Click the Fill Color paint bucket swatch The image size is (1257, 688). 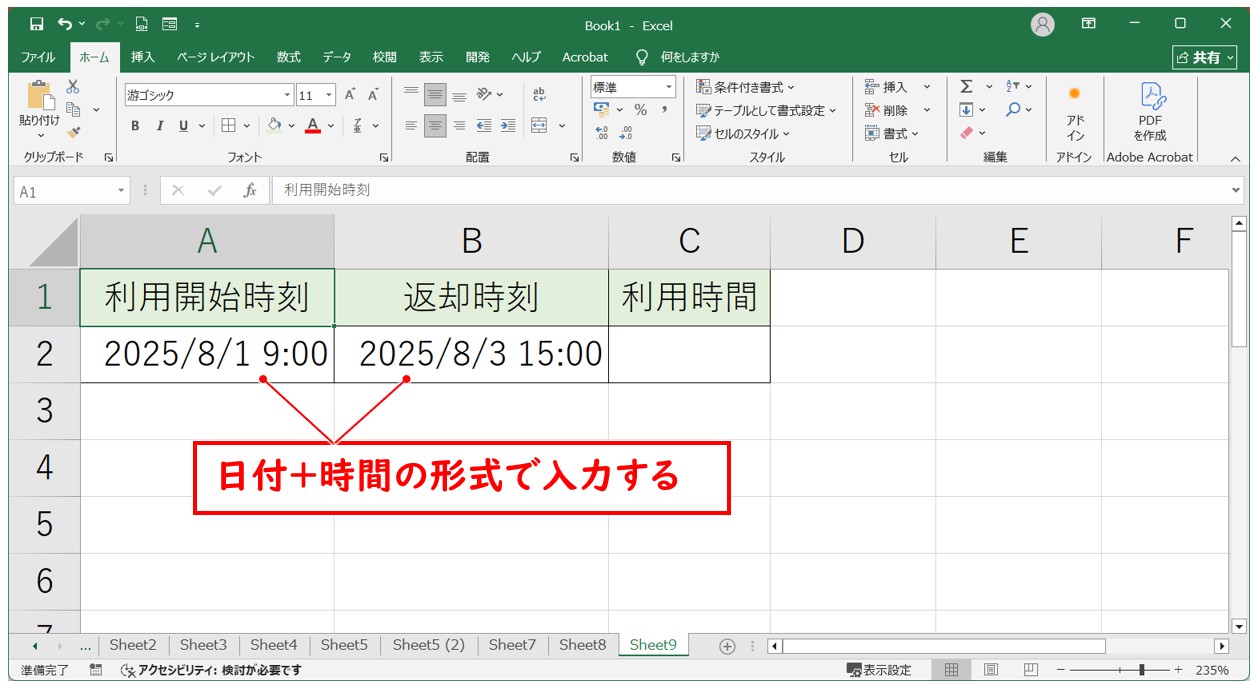pyautogui.click(x=274, y=126)
